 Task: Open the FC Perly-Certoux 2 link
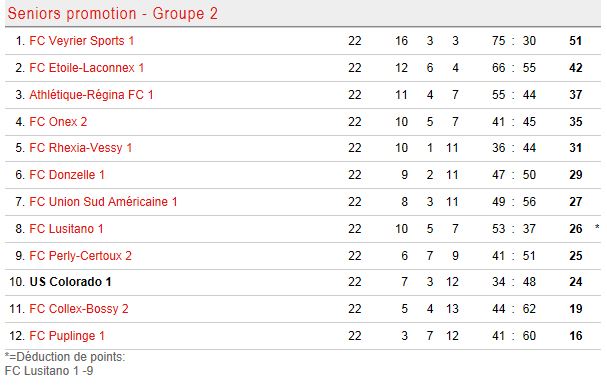click(81, 256)
